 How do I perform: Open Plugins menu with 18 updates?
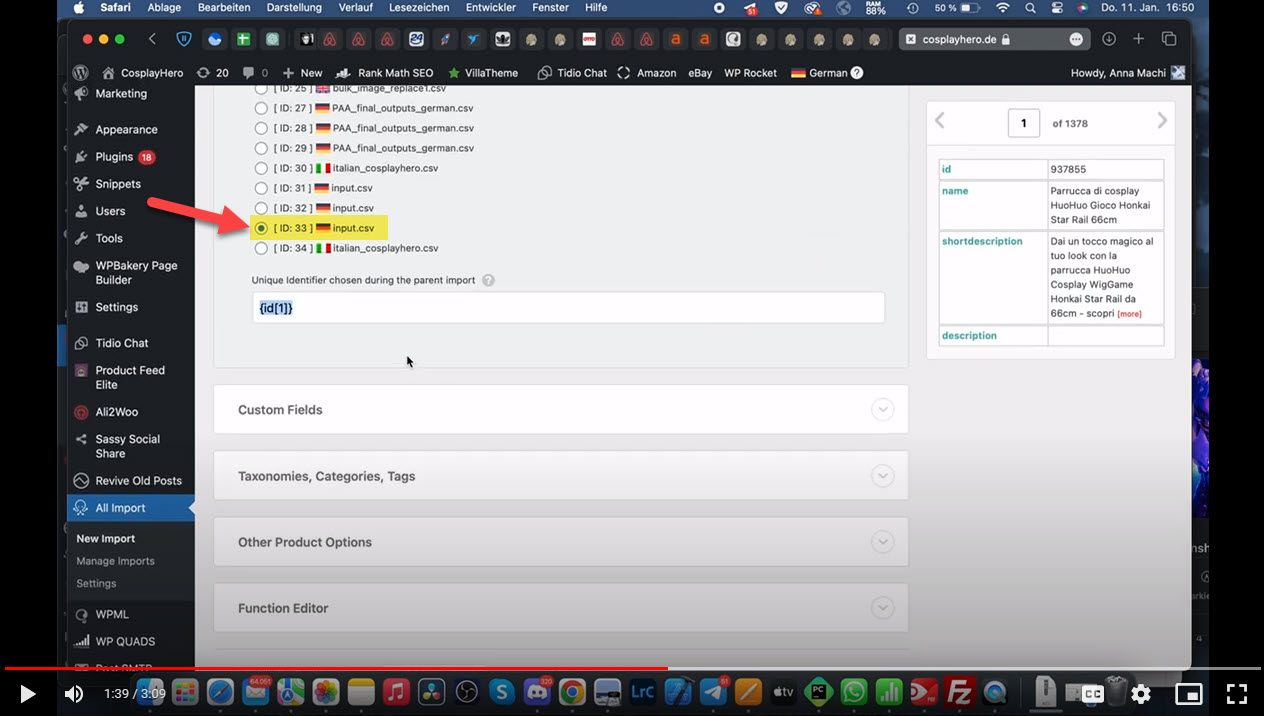[114, 157]
